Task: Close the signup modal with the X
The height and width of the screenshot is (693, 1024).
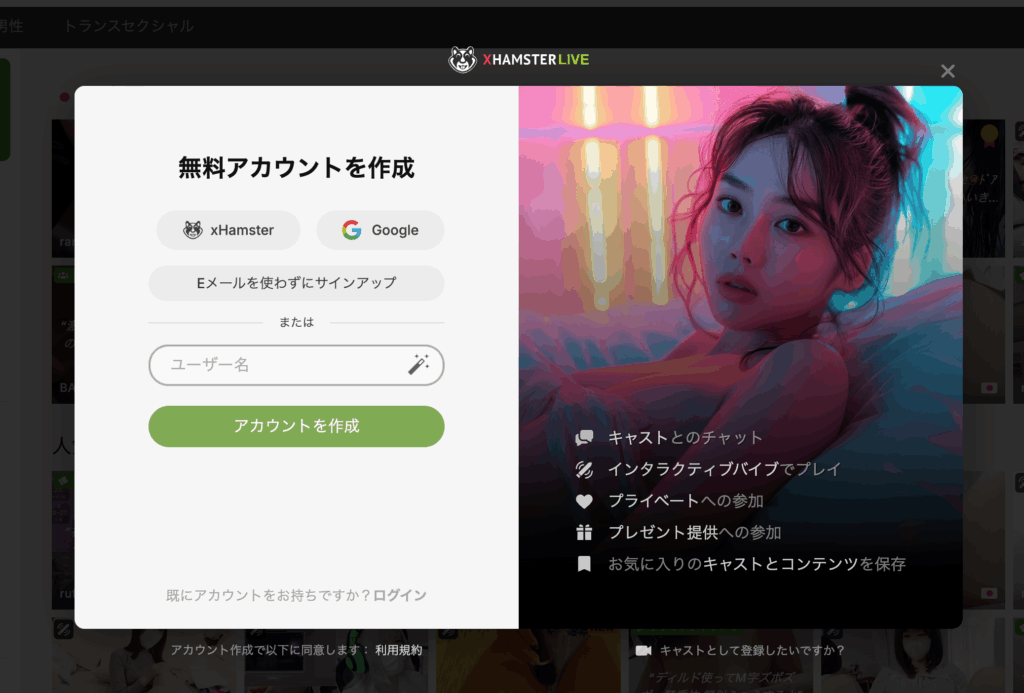Action: (948, 71)
